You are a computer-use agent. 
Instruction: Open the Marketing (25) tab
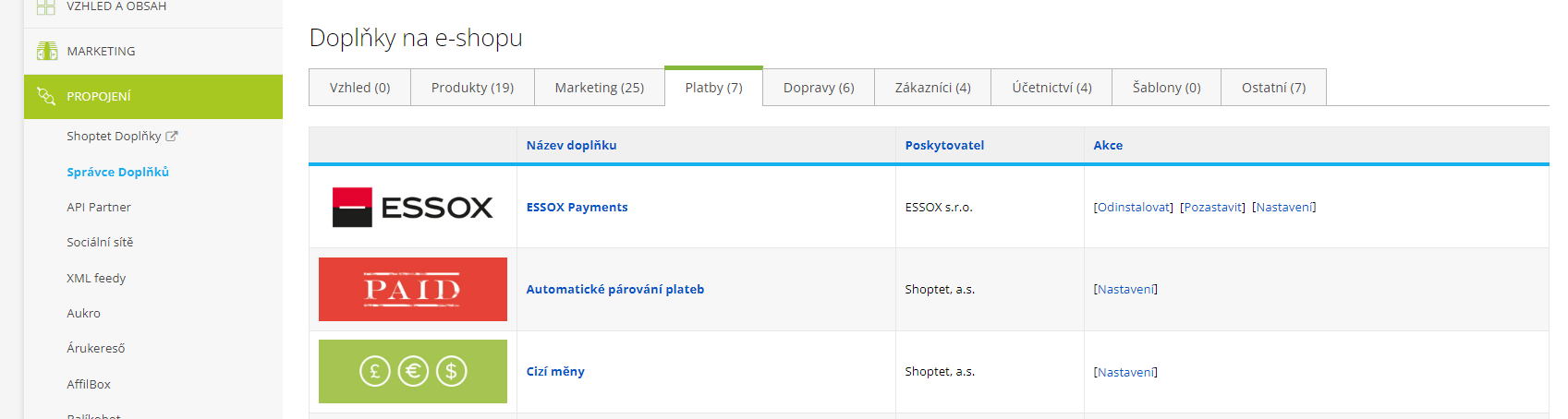click(599, 88)
